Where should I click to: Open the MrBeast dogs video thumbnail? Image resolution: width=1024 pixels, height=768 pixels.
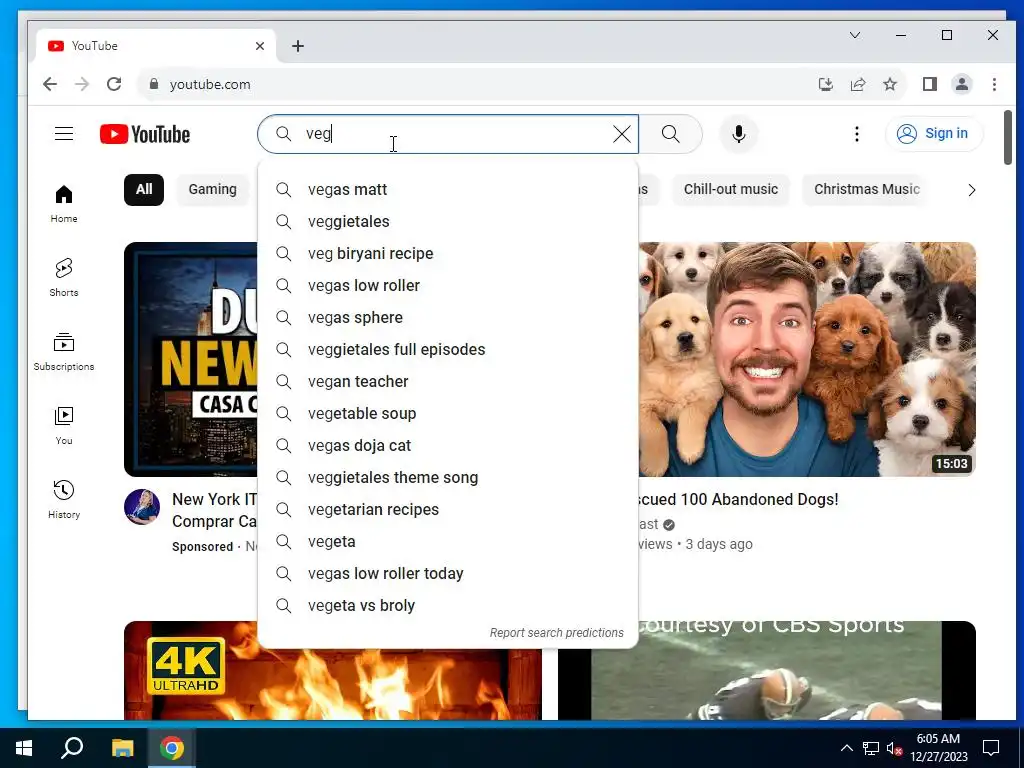pos(807,359)
